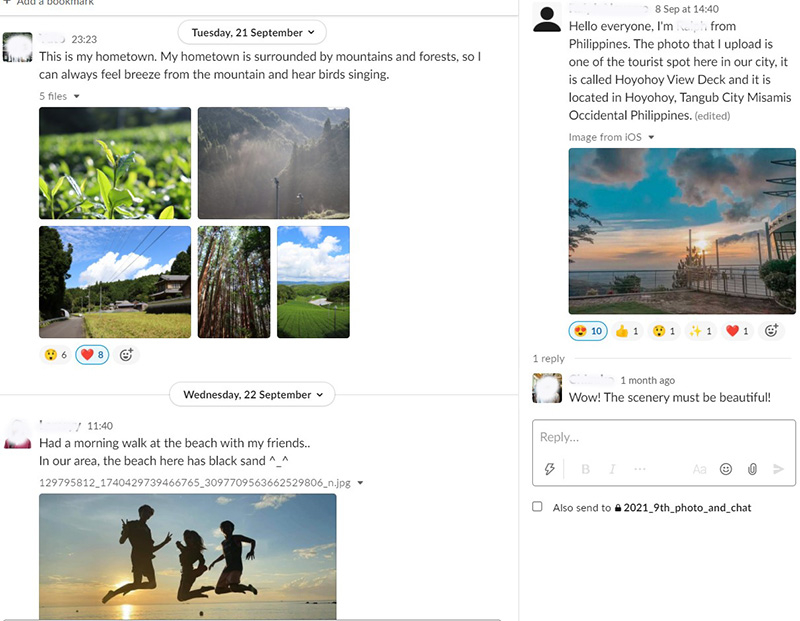Click the lightning shortcuts icon in reply box
The height and width of the screenshot is (621, 800).
(x=549, y=469)
